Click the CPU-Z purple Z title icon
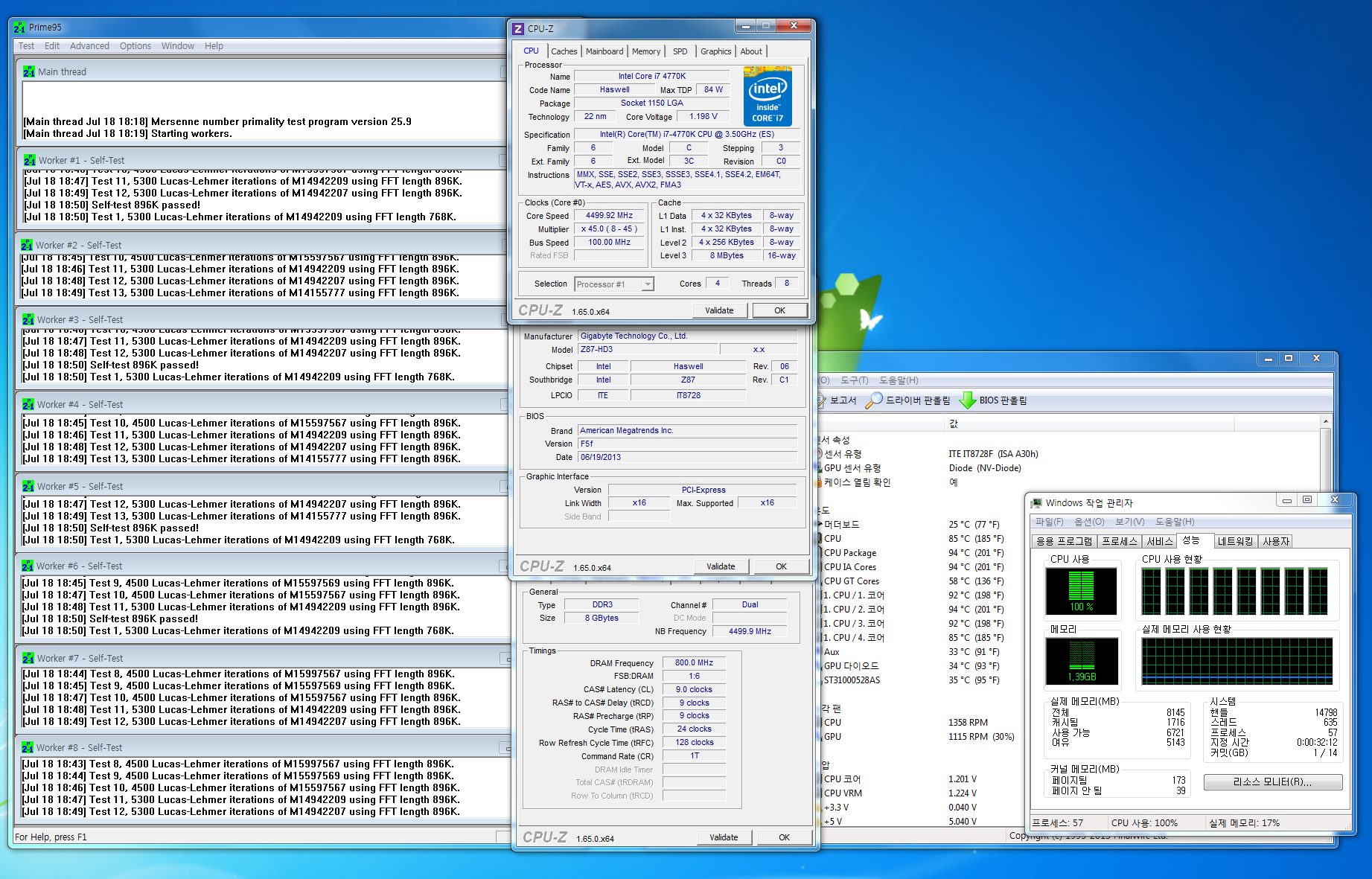The width and height of the screenshot is (1372, 879). coord(518,28)
